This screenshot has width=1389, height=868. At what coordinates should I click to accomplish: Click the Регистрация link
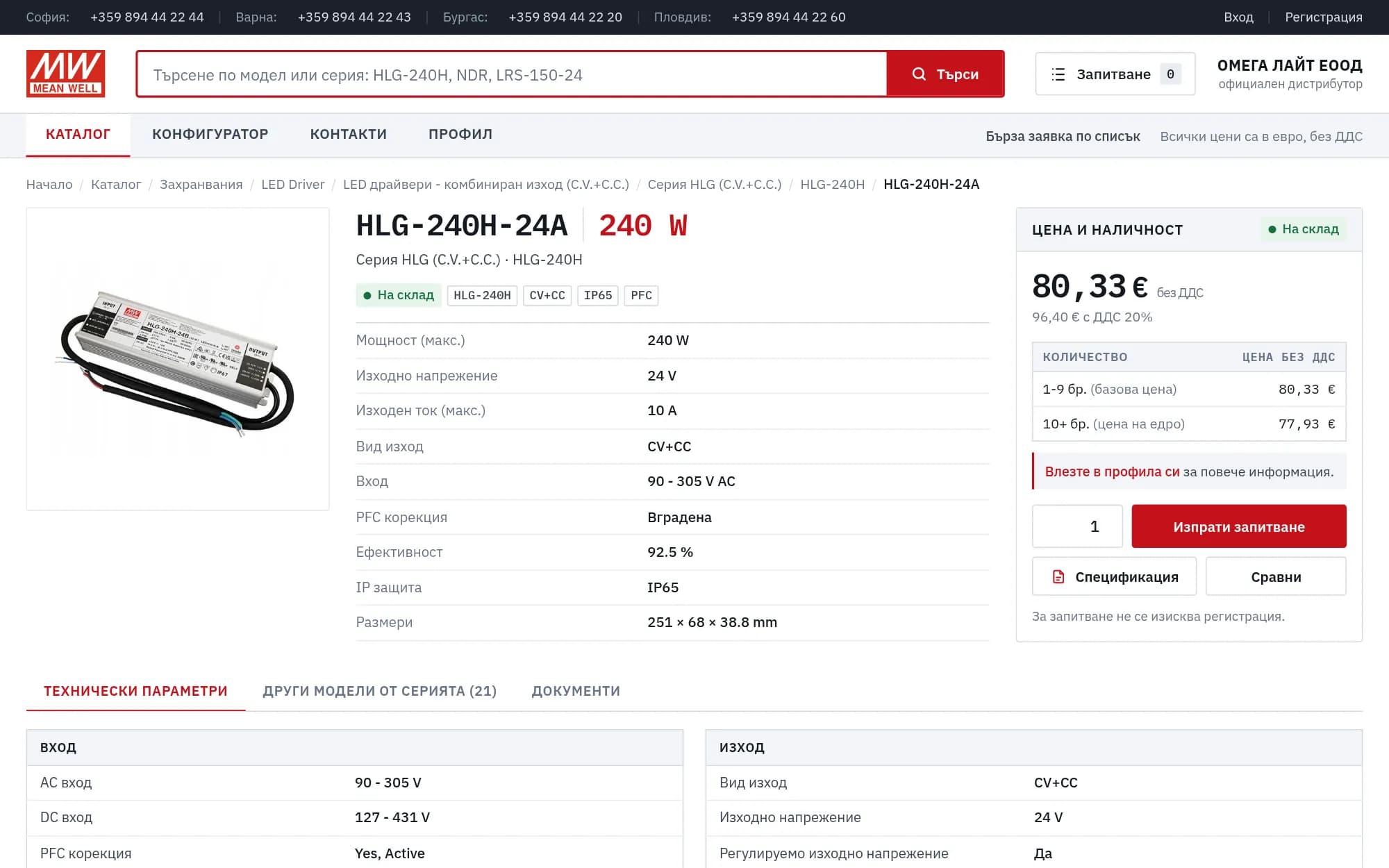point(1323,17)
